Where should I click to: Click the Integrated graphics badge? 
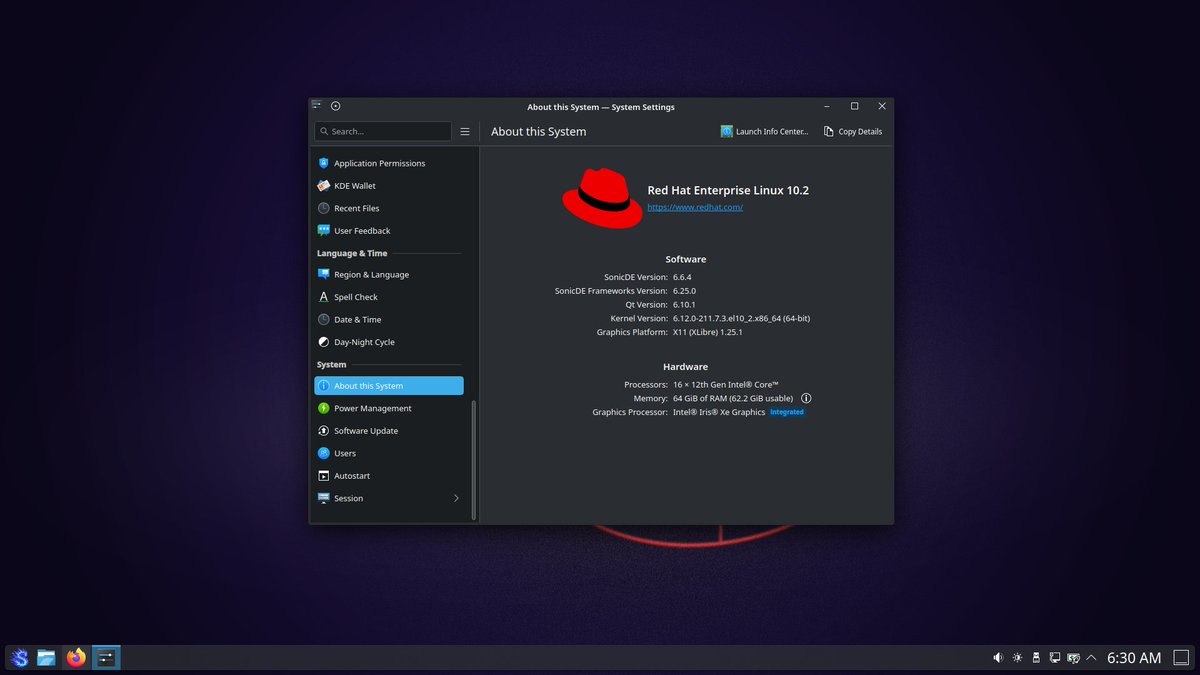click(787, 412)
